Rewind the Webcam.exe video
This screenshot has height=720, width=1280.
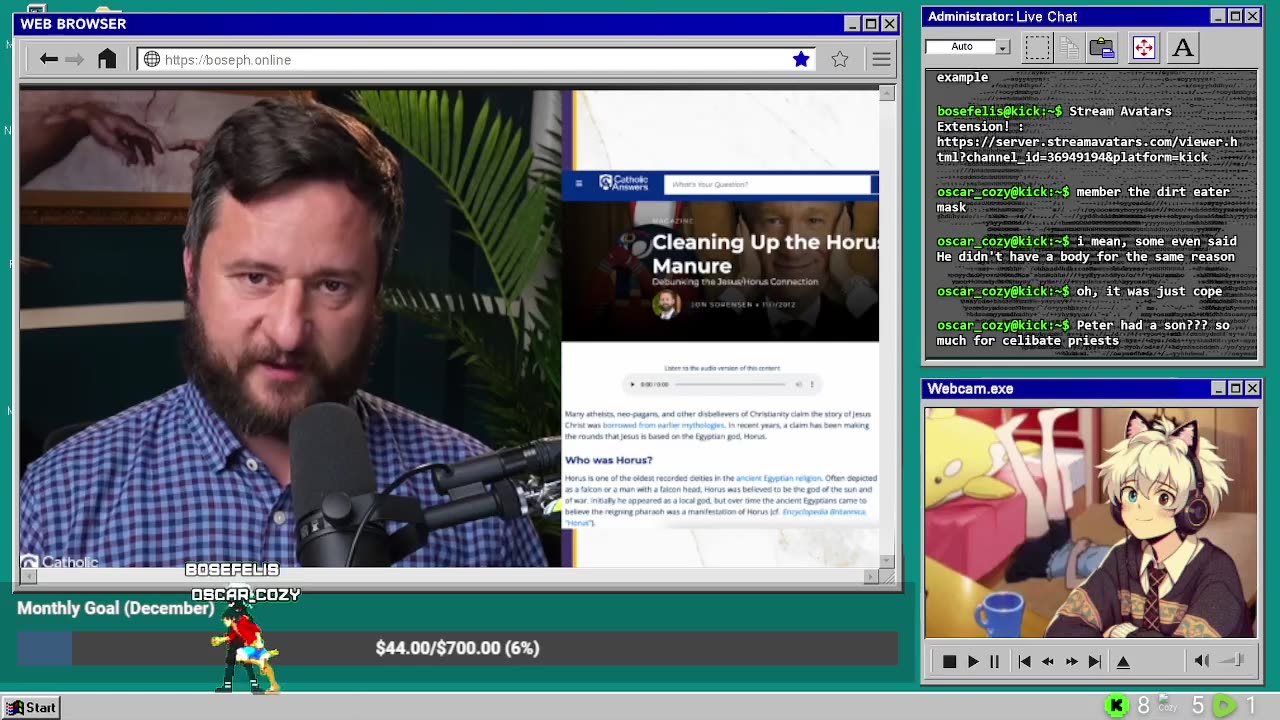1047,661
